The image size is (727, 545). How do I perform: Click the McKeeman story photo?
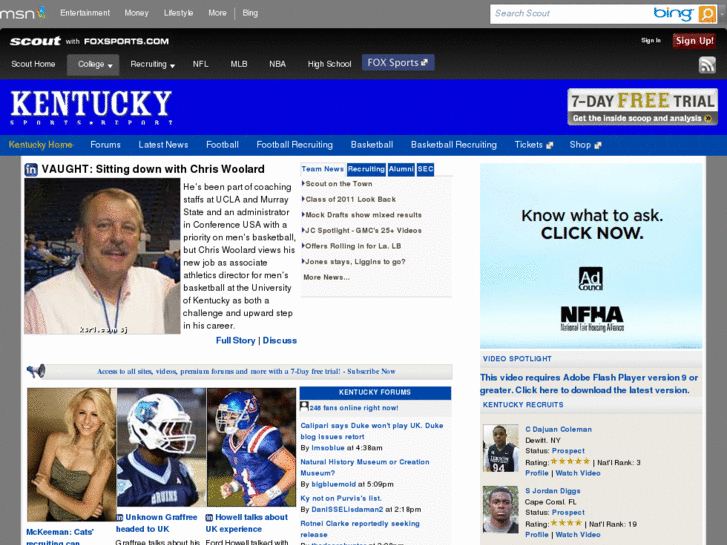click(72, 455)
